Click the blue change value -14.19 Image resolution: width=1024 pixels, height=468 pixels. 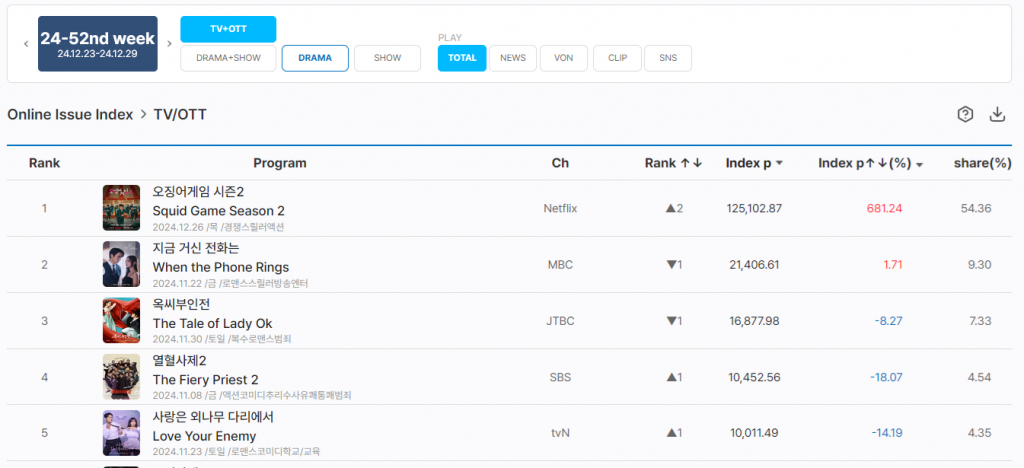(887, 433)
